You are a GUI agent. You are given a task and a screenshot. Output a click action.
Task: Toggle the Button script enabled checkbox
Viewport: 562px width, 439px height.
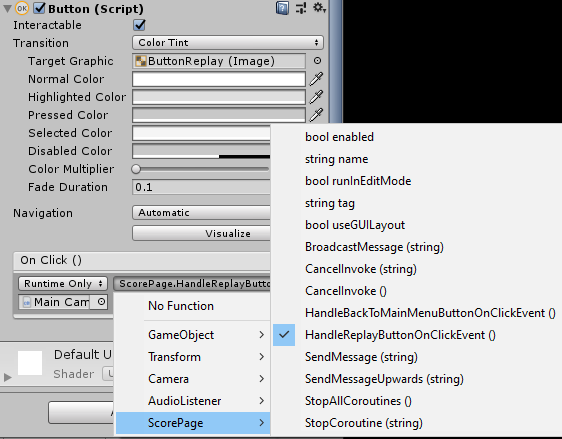39,8
